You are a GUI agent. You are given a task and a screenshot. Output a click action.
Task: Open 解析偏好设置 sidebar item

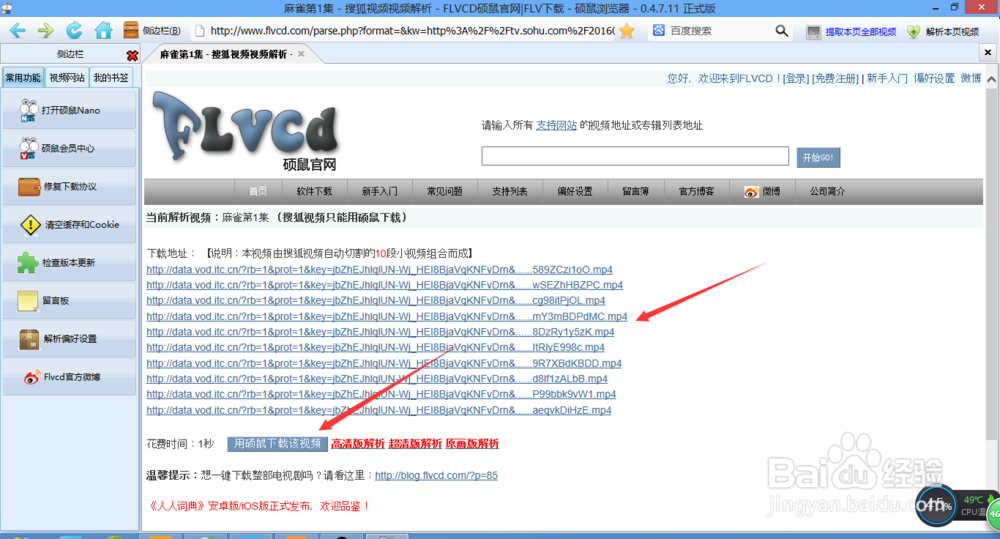[70, 339]
